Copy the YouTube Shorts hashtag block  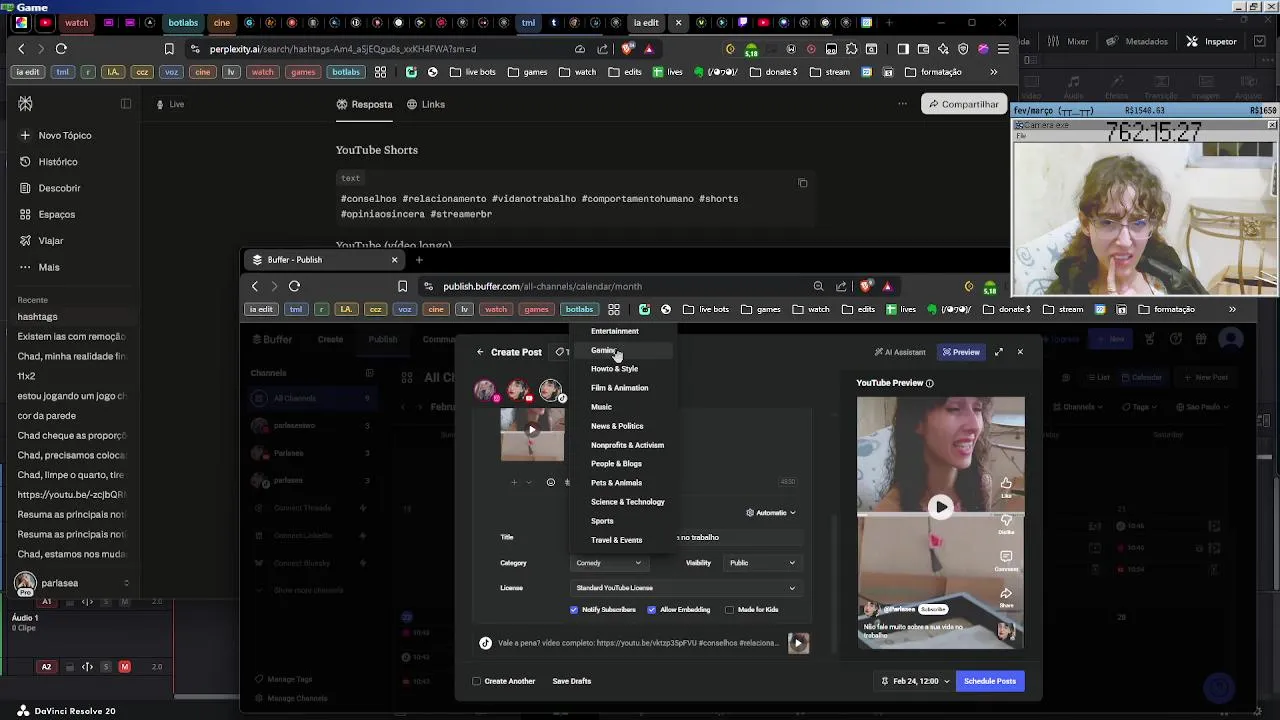point(802,183)
